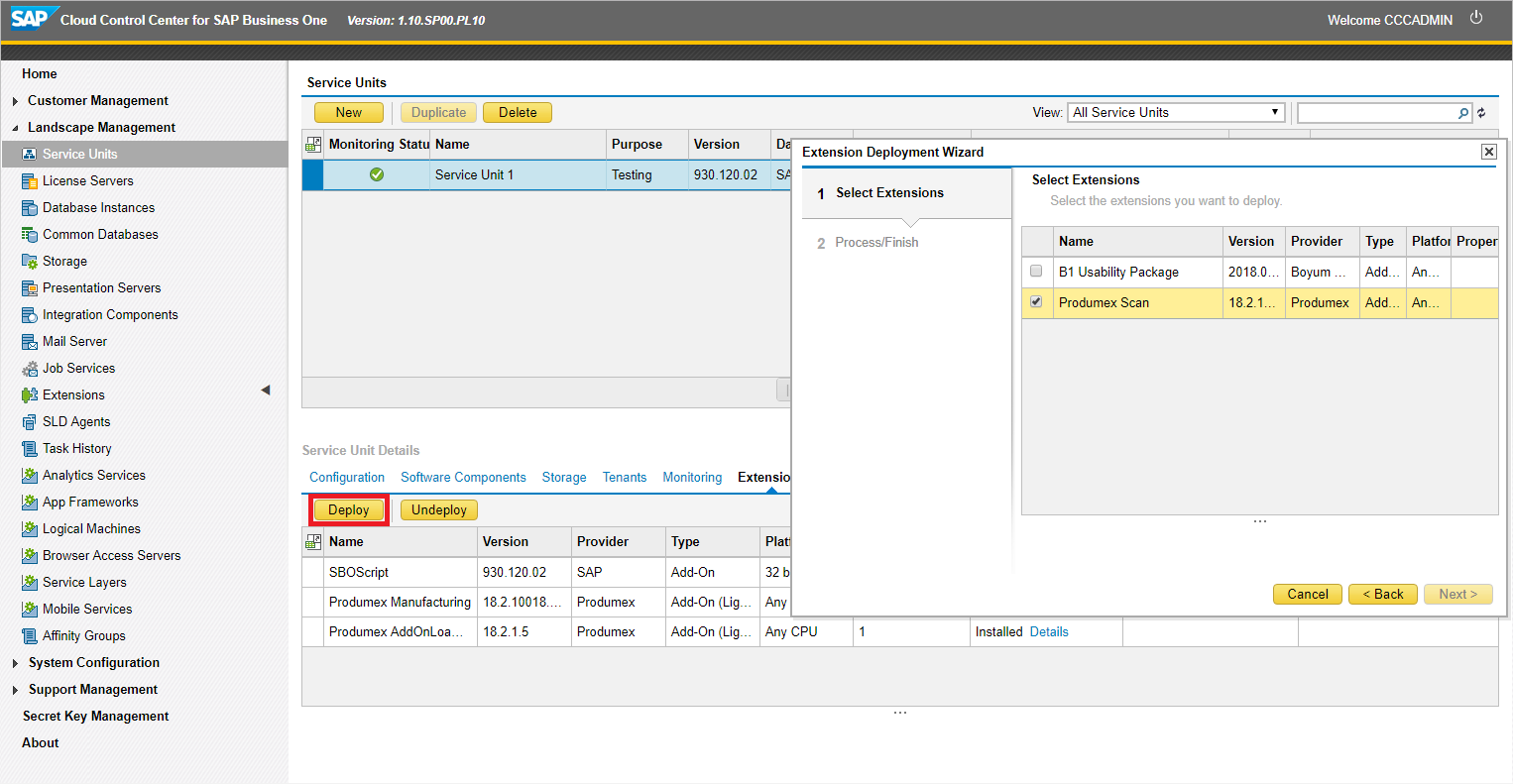Collapse the sidebar with the arrow

265,391
